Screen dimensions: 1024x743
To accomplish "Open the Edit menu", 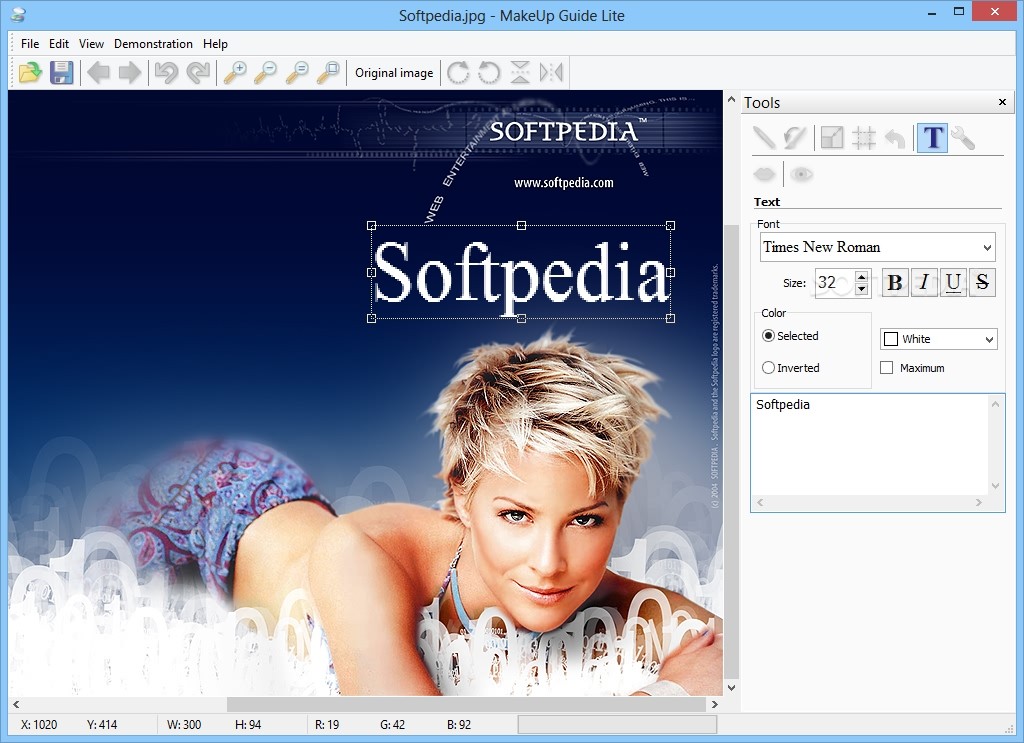I will point(59,44).
